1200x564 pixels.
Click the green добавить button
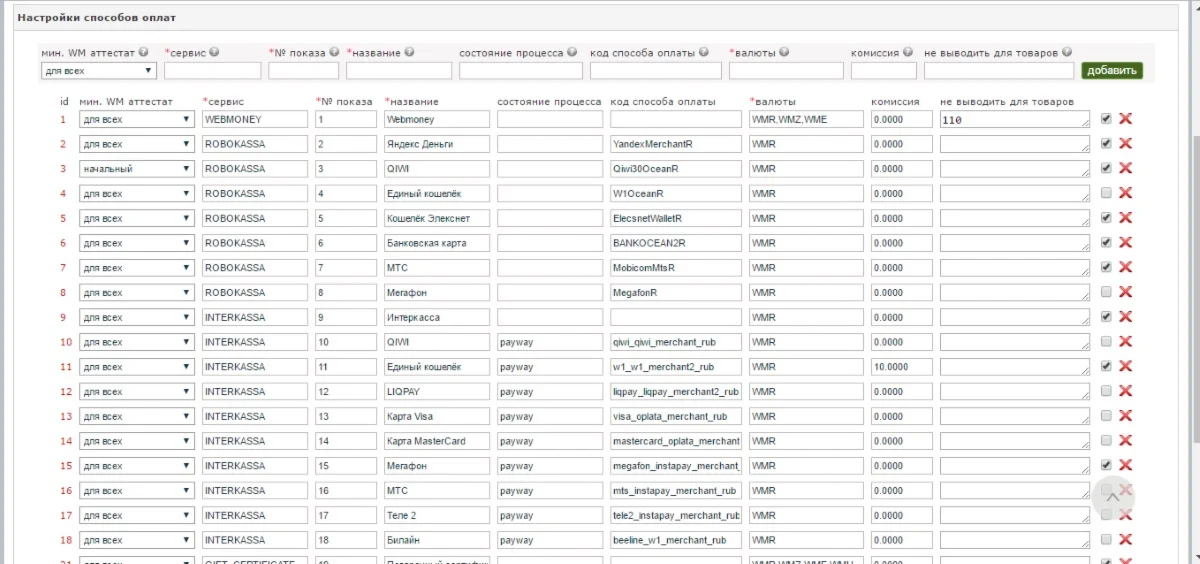(1111, 71)
